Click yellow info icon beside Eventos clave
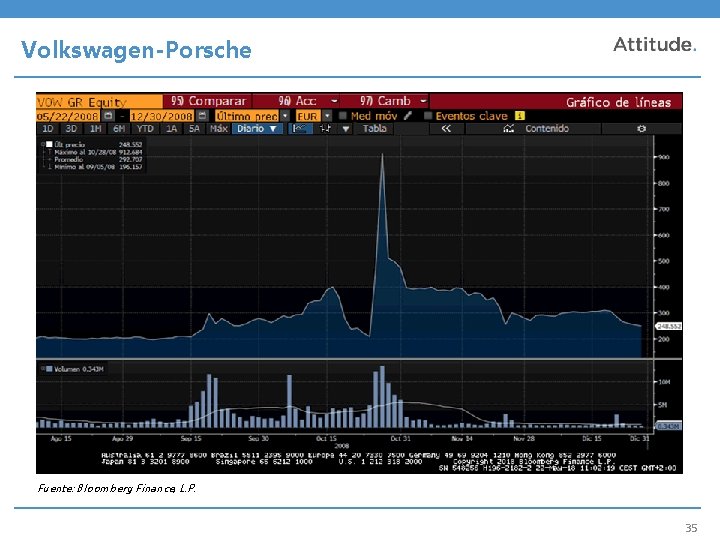This screenshot has width=720, height=540. (x=519, y=116)
